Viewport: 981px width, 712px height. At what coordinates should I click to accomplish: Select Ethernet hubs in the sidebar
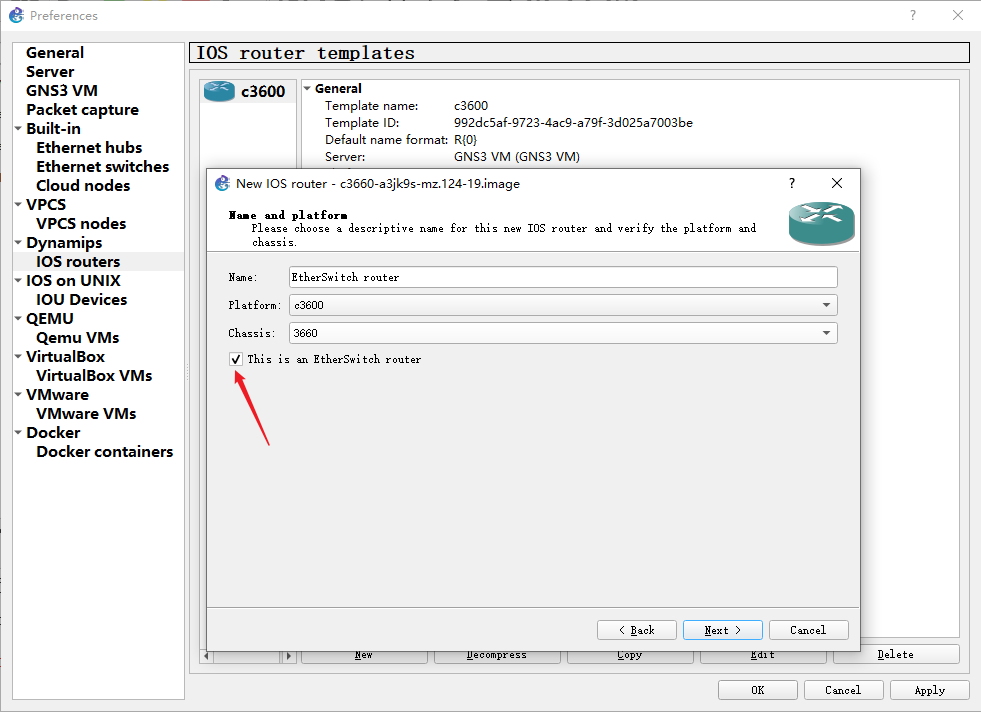(89, 148)
